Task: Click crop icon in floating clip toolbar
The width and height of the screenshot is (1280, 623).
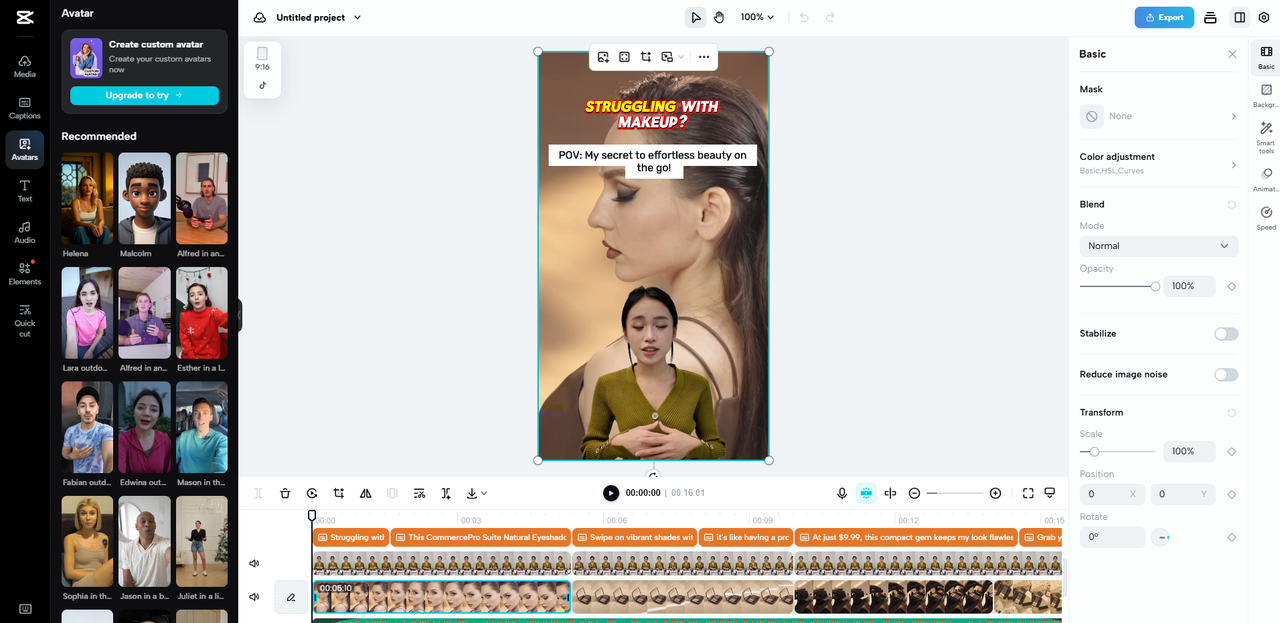Action: point(646,57)
